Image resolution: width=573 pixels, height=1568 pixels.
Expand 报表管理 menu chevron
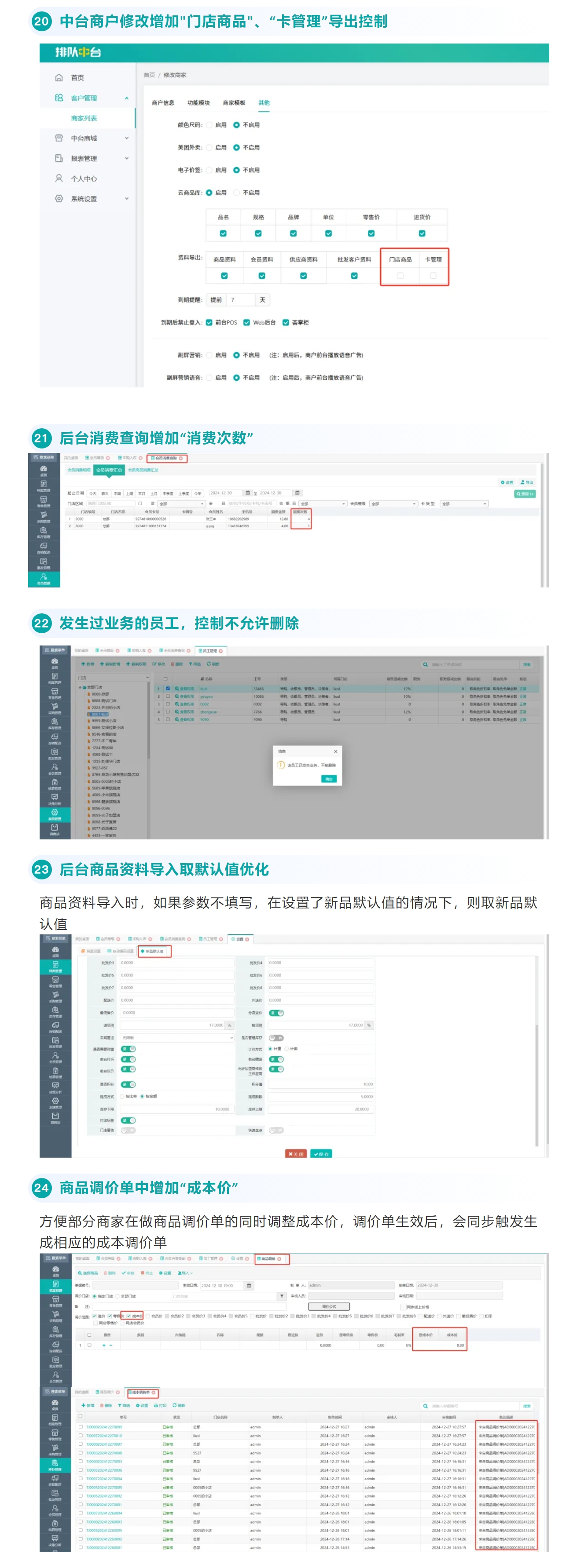click(x=127, y=158)
